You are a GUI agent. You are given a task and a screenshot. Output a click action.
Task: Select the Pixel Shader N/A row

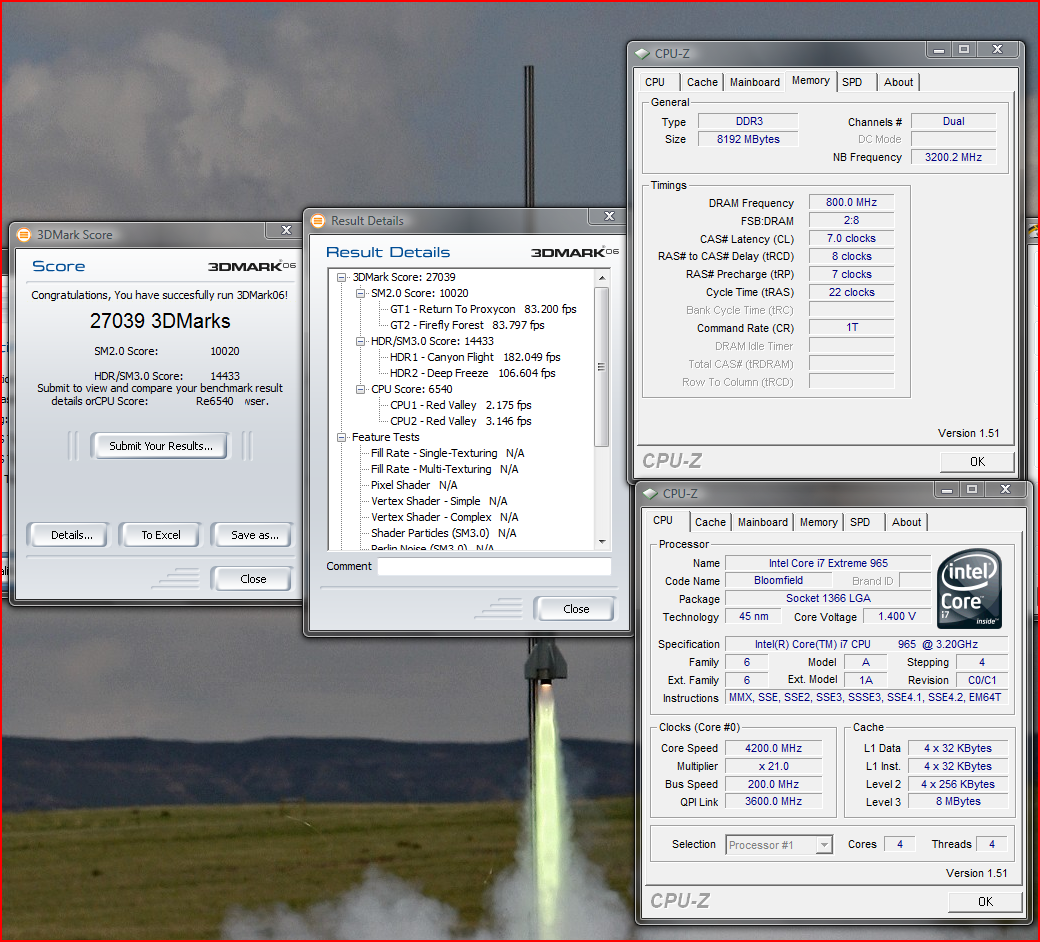(x=414, y=485)
